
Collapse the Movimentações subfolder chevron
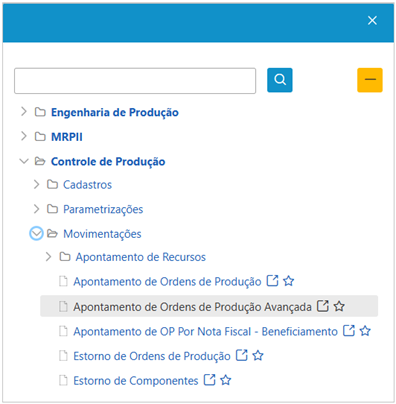[x=36, y=233]
